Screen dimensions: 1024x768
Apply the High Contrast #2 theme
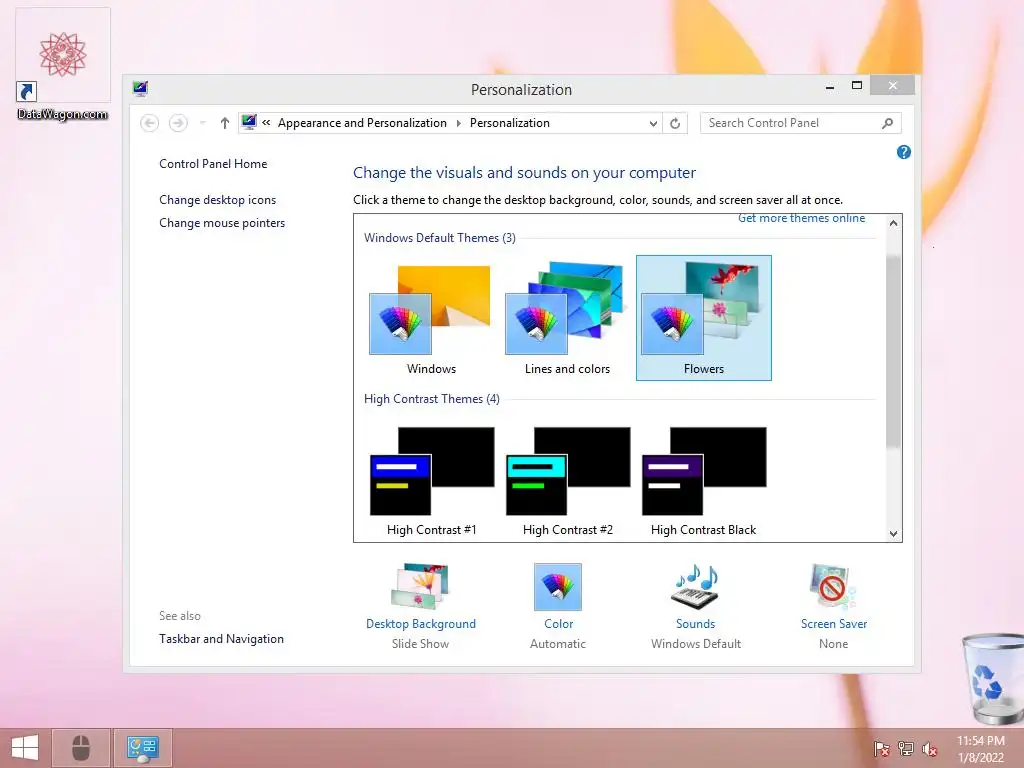[568, 482]
